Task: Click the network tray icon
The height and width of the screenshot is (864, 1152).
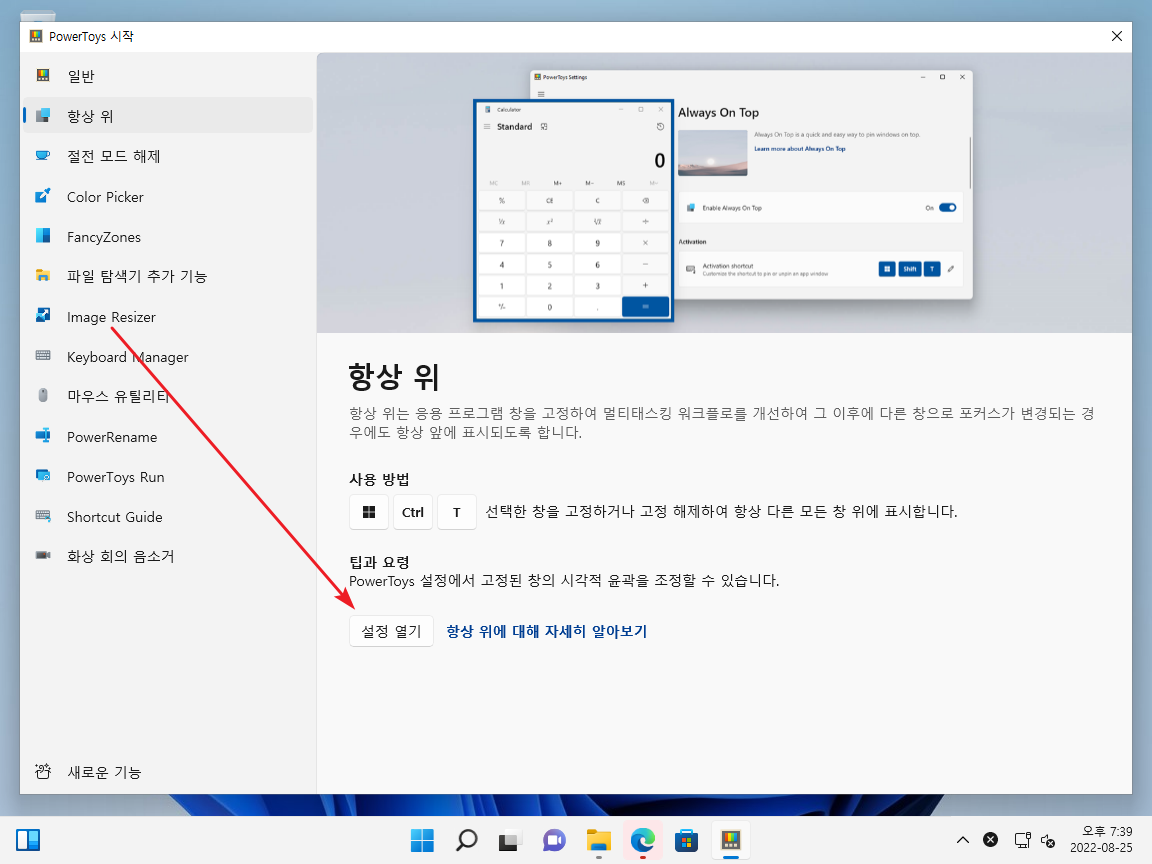Action: click(1022, 840)
